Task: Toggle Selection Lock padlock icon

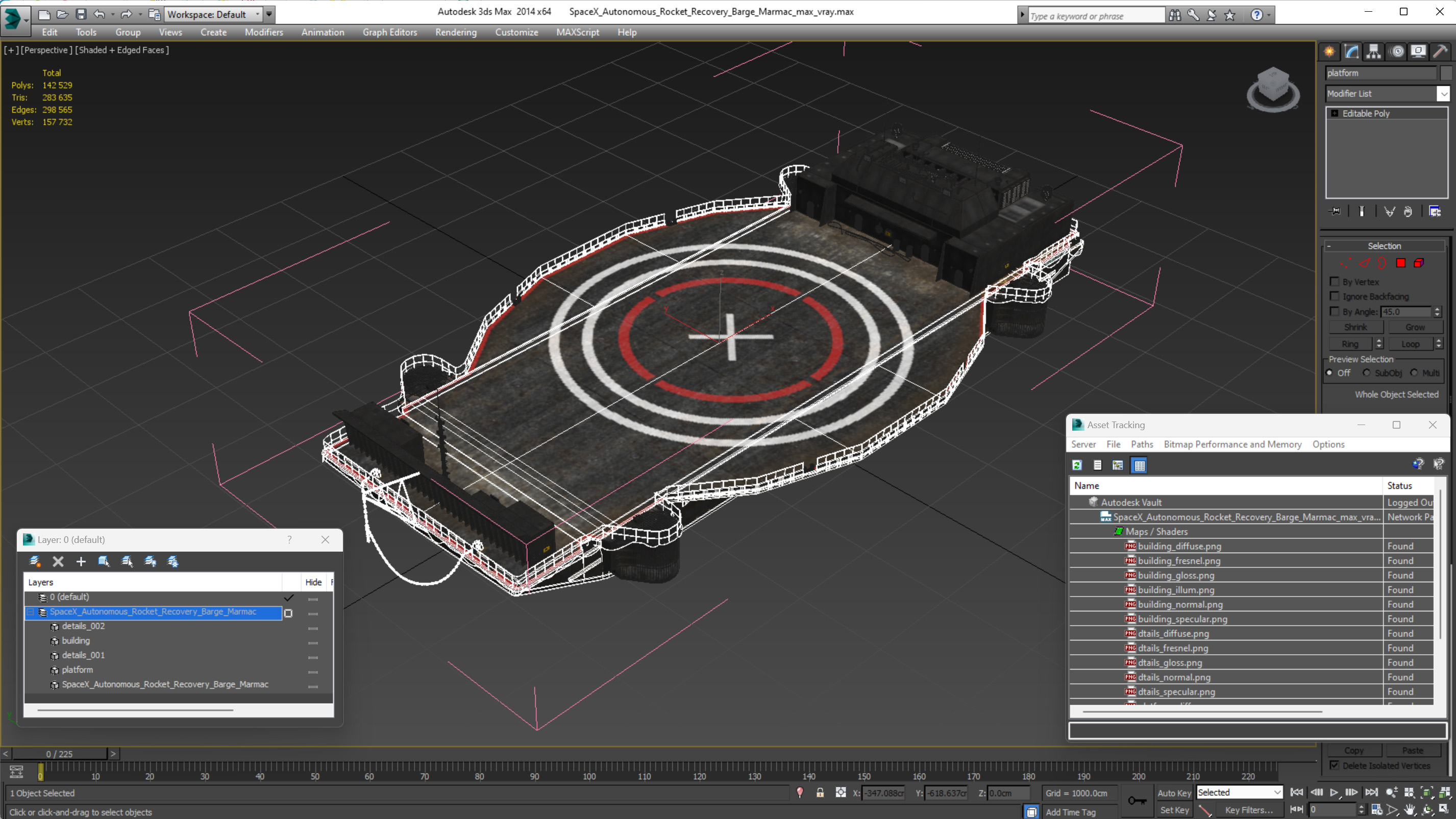Action: [x=820, y=792]
